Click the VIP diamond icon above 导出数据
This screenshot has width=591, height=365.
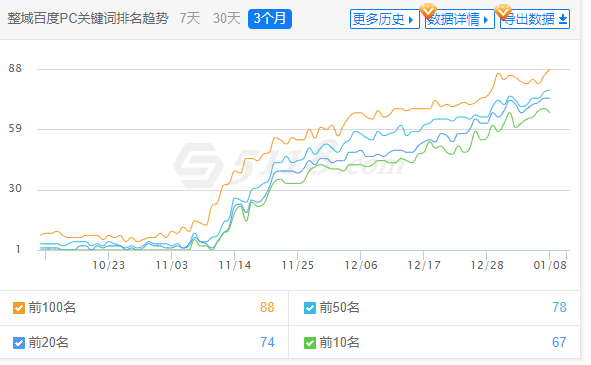(503, 12)
